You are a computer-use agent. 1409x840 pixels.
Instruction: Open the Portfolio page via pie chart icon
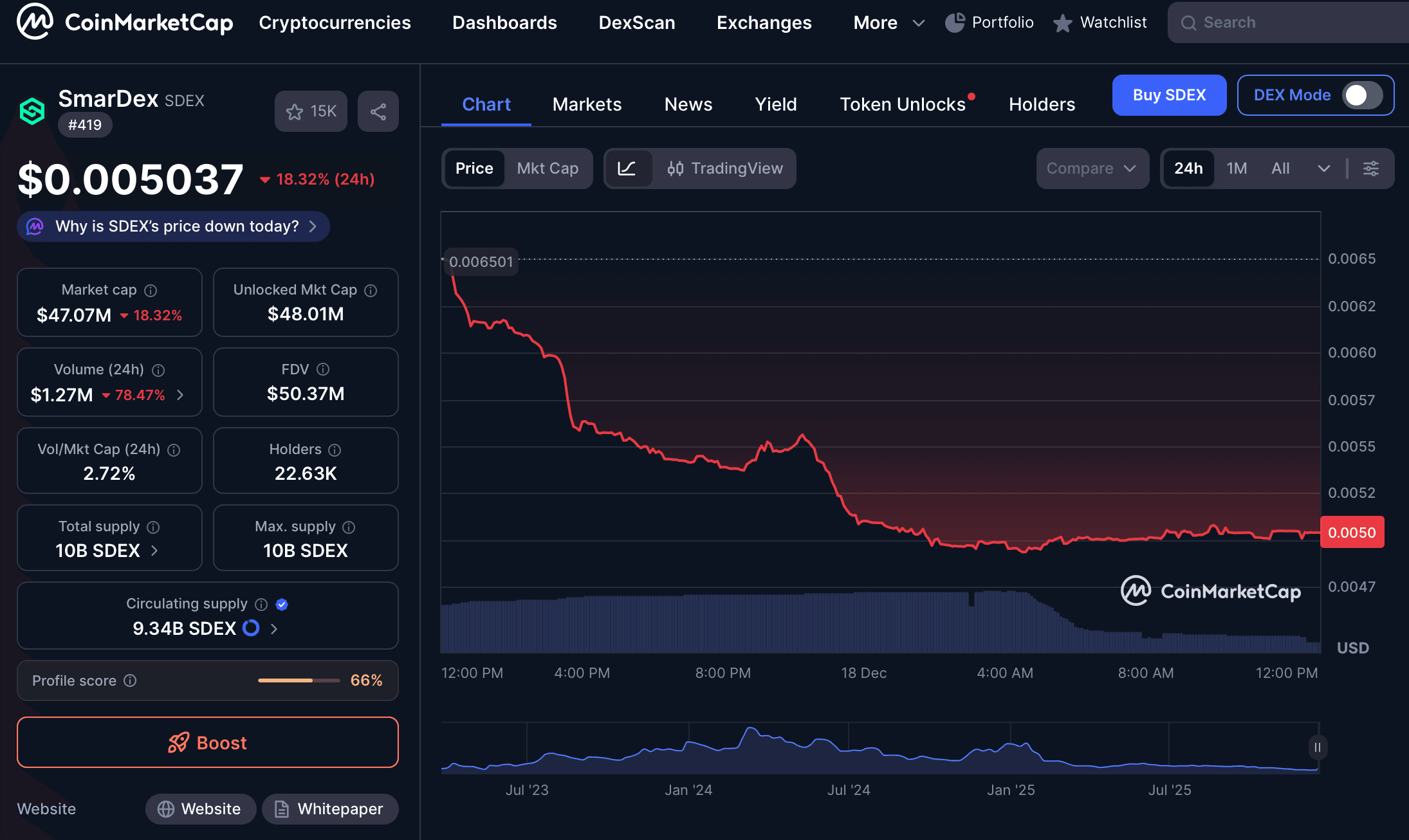(x=957, y=22)
